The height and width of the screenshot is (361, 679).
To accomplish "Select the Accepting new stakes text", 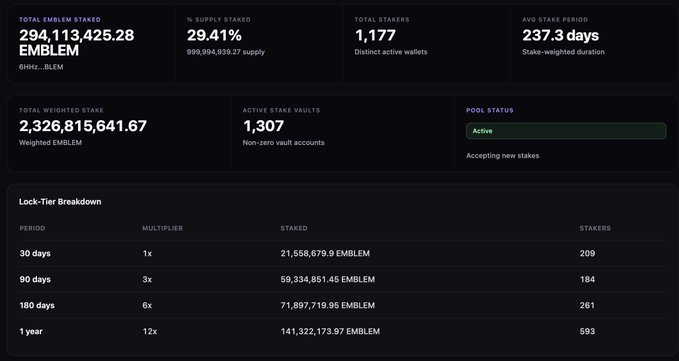I will [502, 155].
